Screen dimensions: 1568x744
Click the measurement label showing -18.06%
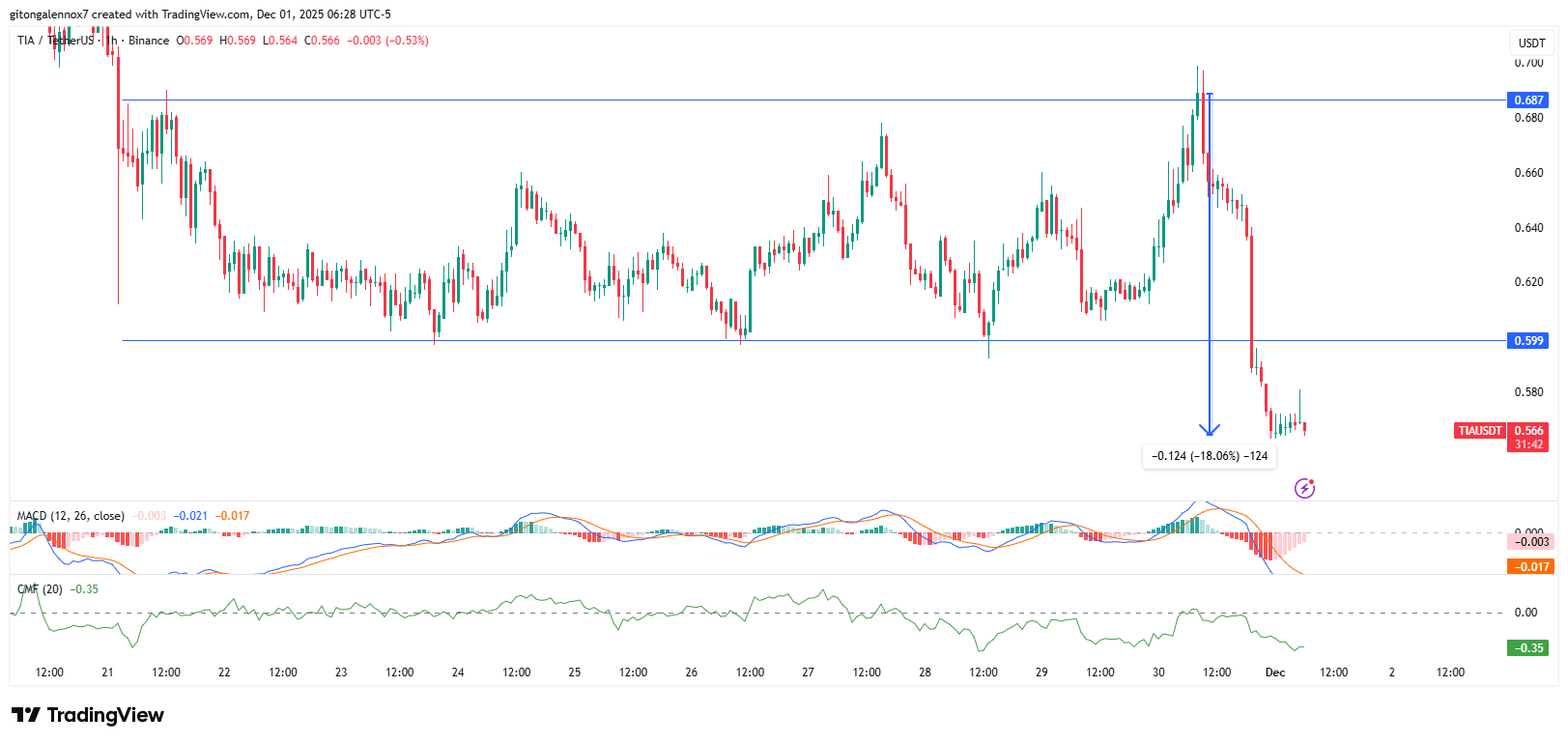[1209, 456]
